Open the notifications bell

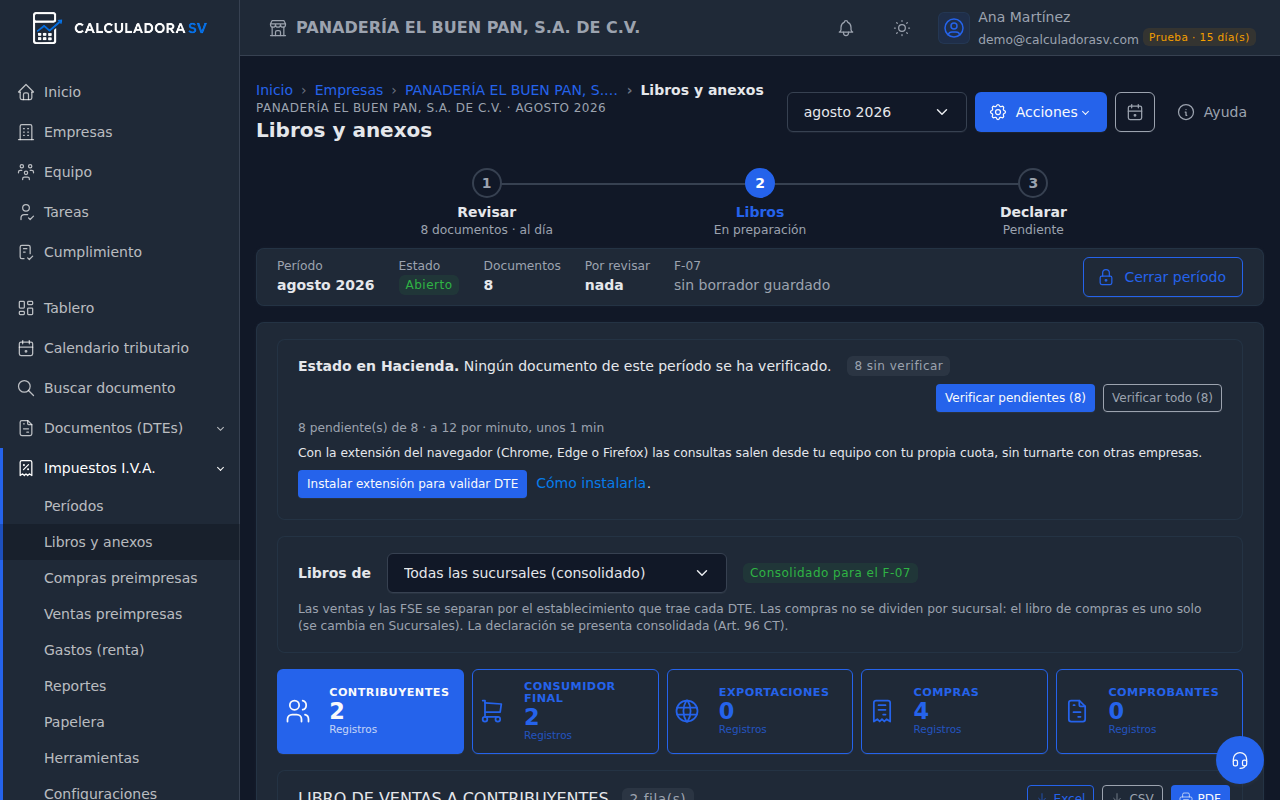tap(846, 28)
